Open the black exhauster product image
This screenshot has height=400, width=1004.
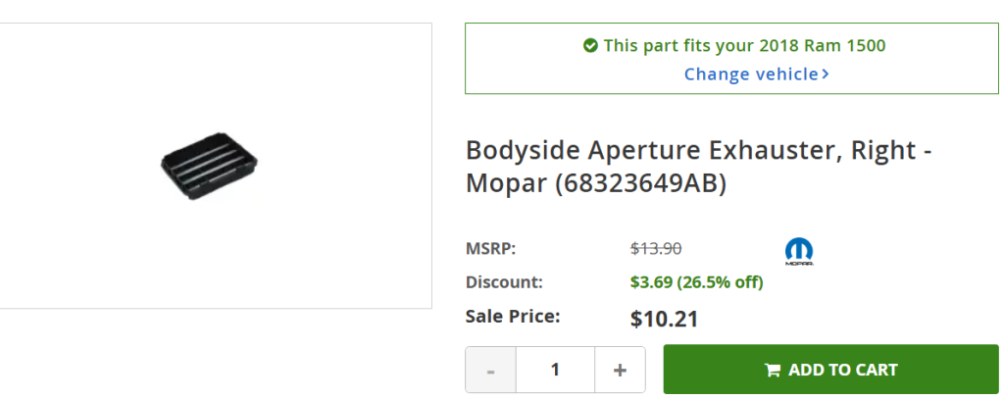[209, 166]
